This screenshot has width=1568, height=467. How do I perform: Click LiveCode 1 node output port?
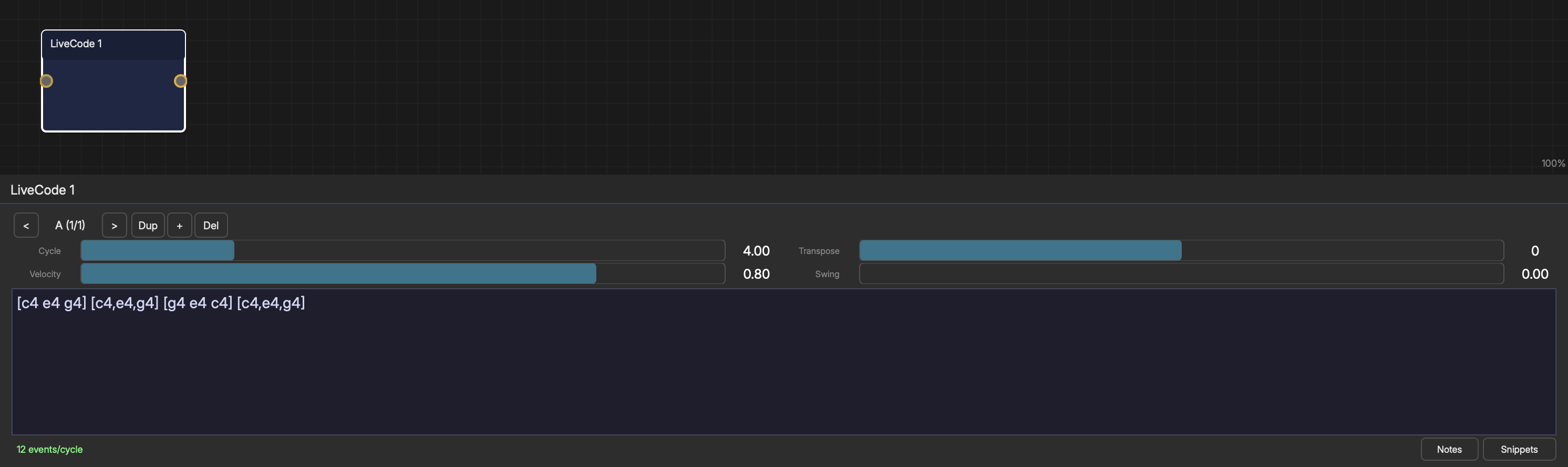(180, 81)
